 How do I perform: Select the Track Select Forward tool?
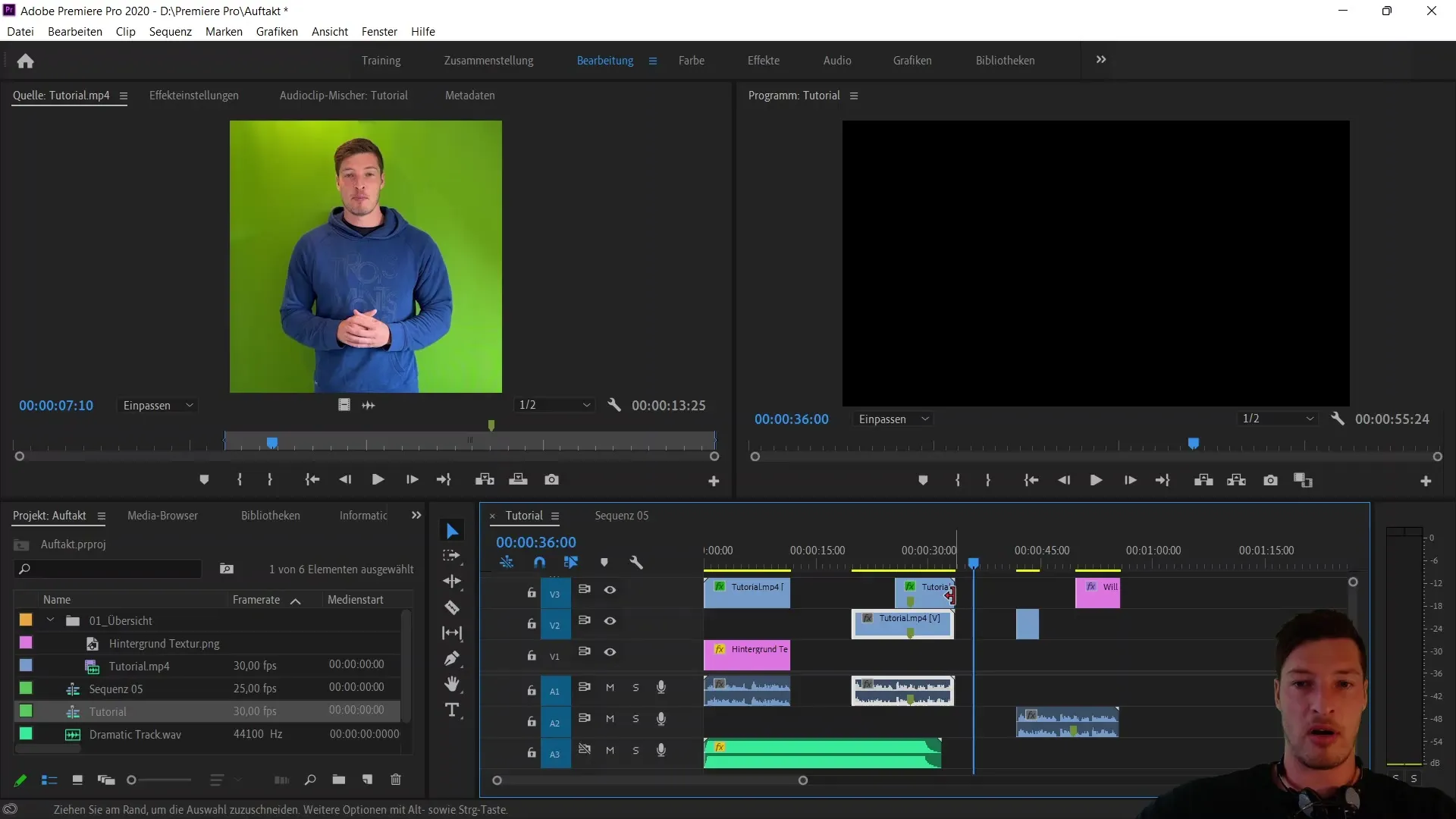click(452, 556)
